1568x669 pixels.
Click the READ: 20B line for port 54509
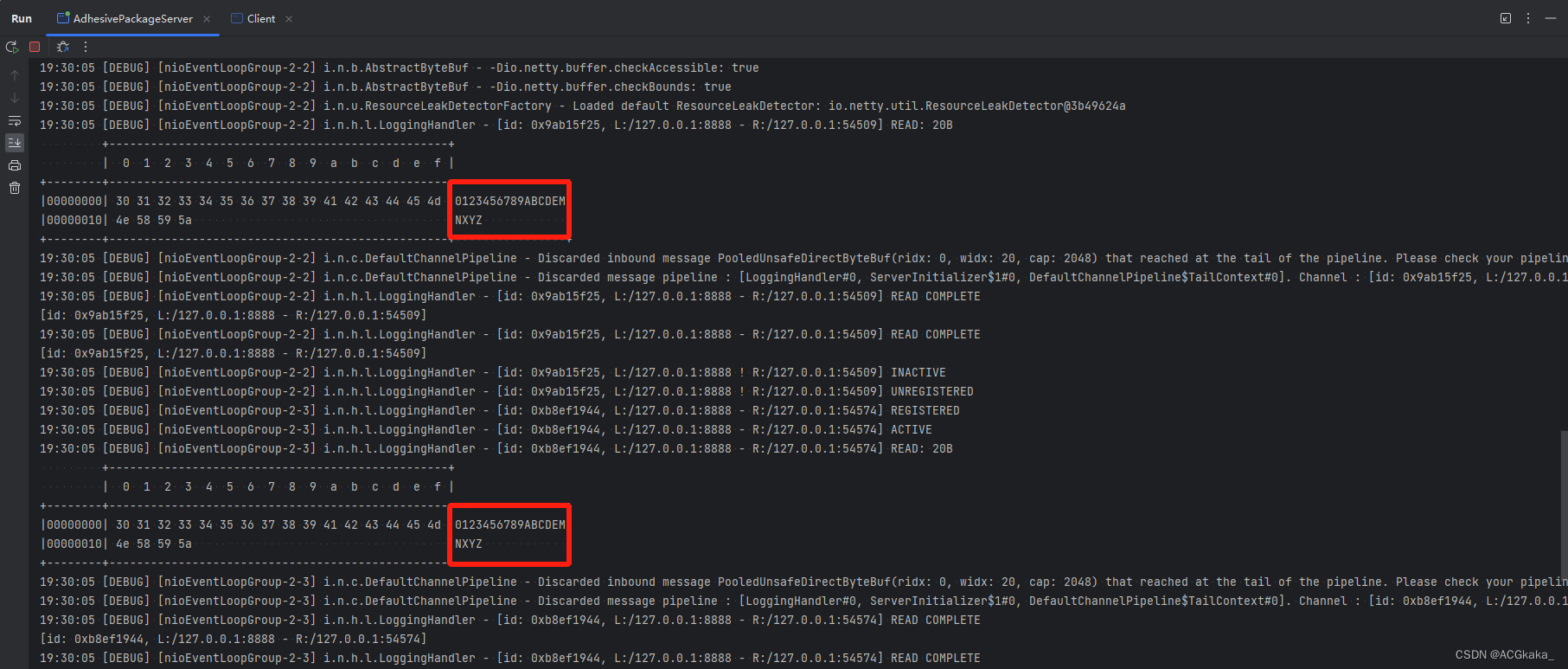tap(496, 125)
